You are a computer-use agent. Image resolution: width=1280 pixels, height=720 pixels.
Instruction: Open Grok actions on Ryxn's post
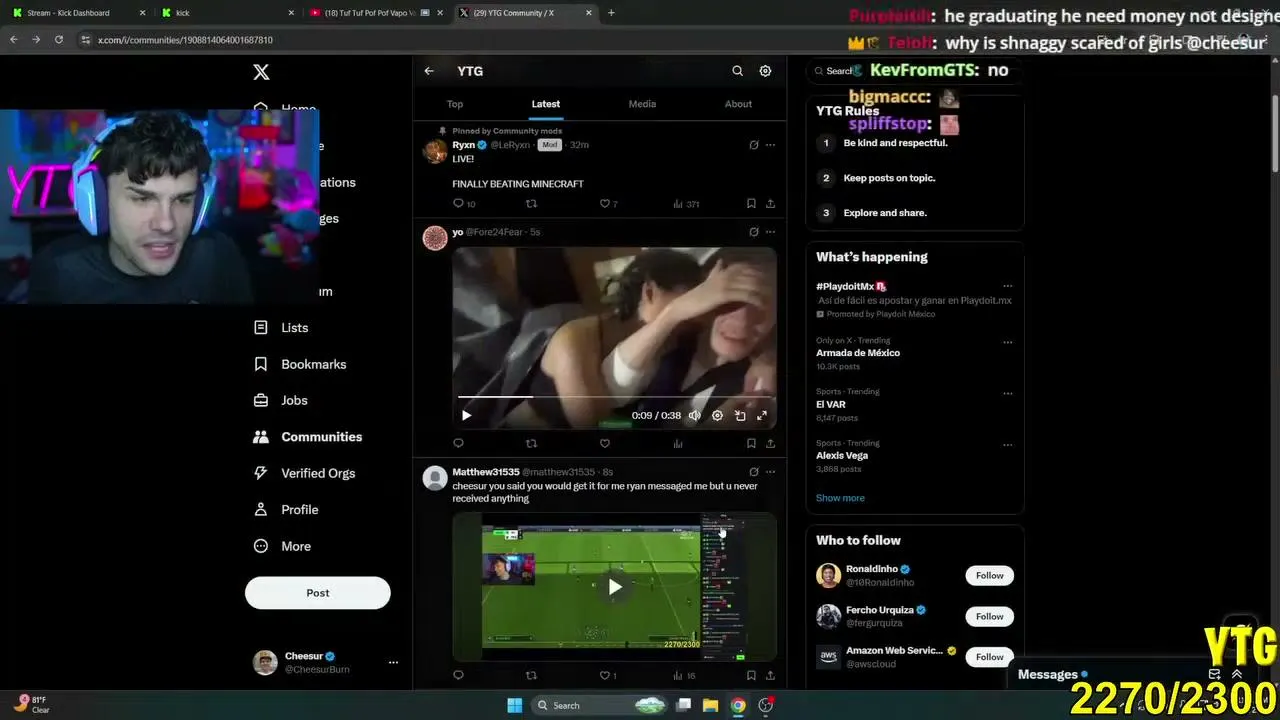click(x=754, y=145)
